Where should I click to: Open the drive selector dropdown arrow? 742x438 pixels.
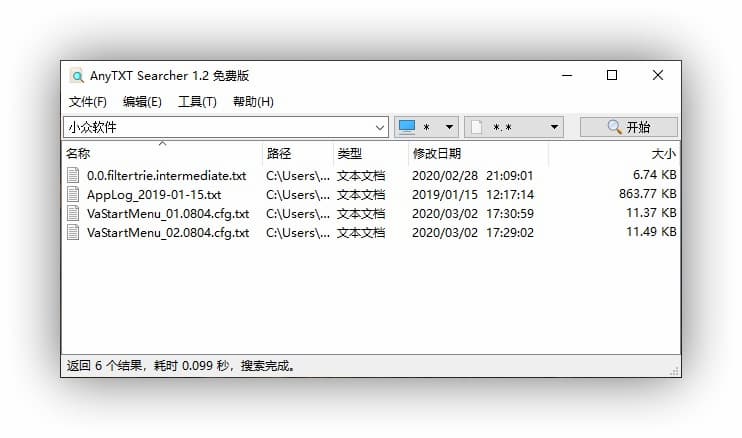click(450, 127)
